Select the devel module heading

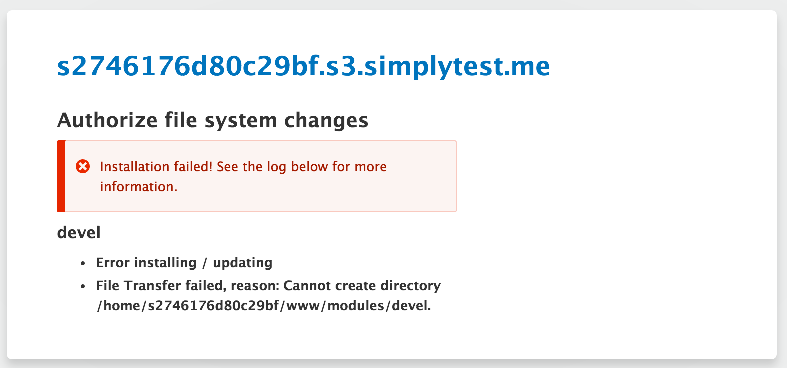pos(79,232)
